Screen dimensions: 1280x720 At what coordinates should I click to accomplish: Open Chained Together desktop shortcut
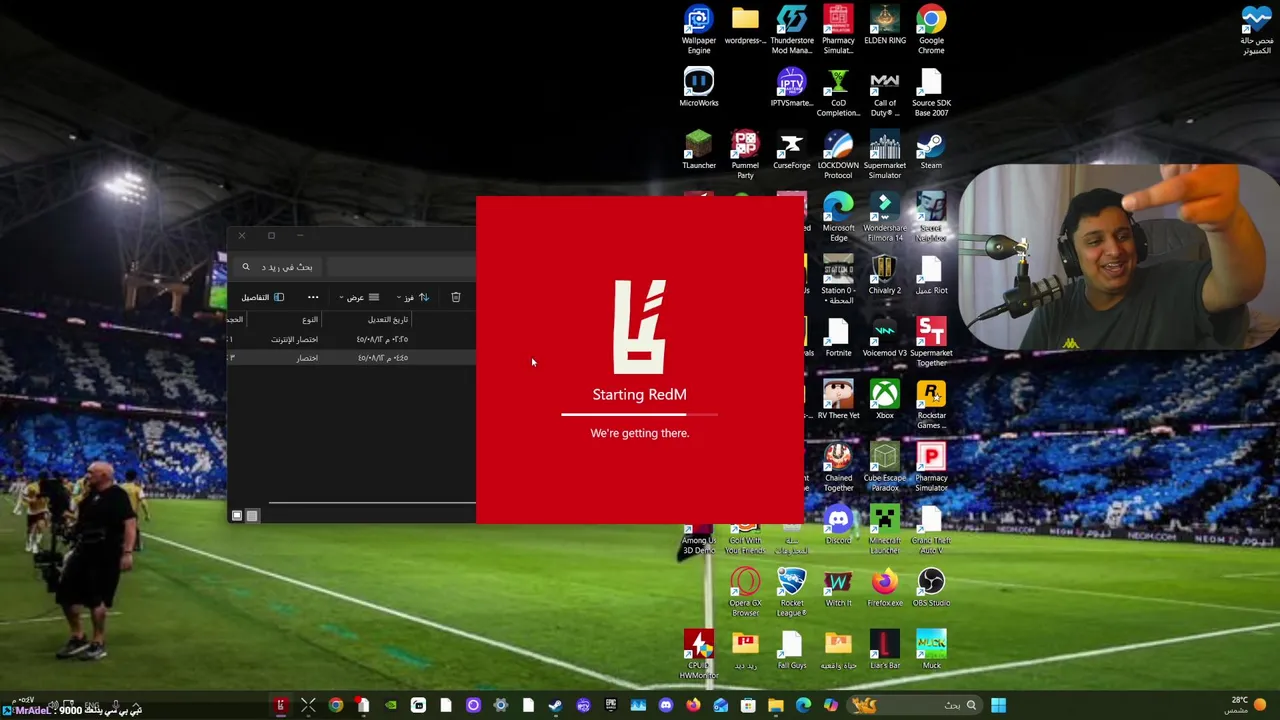[x=838, y=466]
